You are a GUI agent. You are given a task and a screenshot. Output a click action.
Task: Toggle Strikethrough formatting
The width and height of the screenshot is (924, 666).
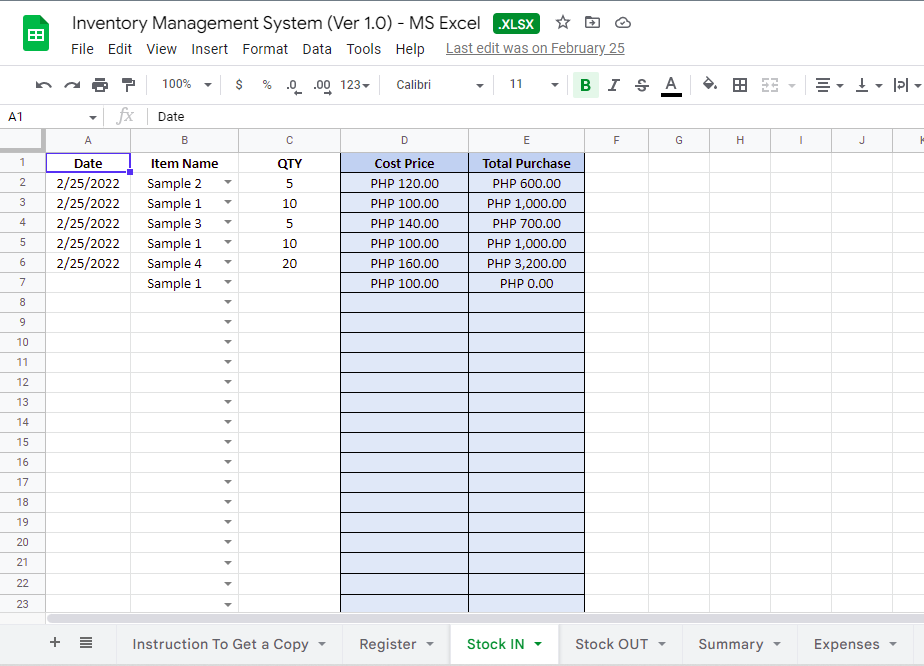[x=642, y=85]
